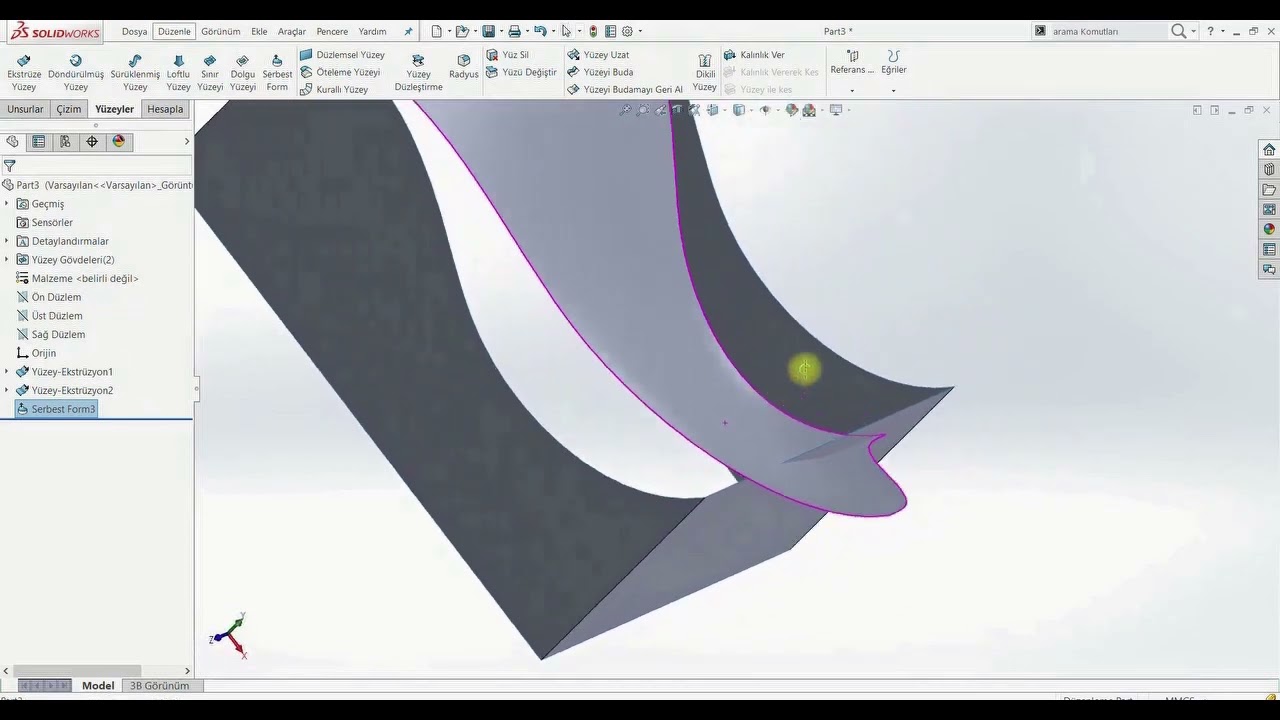Select the Ön Düzlem plane
The image size is (1280, 720).
pyautogui.click(x=48, y=297)
